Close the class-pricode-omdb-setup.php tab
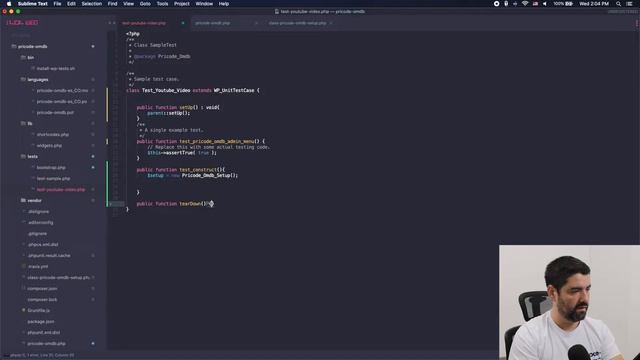This screenshot has width=640, height=360. point(331,23)
